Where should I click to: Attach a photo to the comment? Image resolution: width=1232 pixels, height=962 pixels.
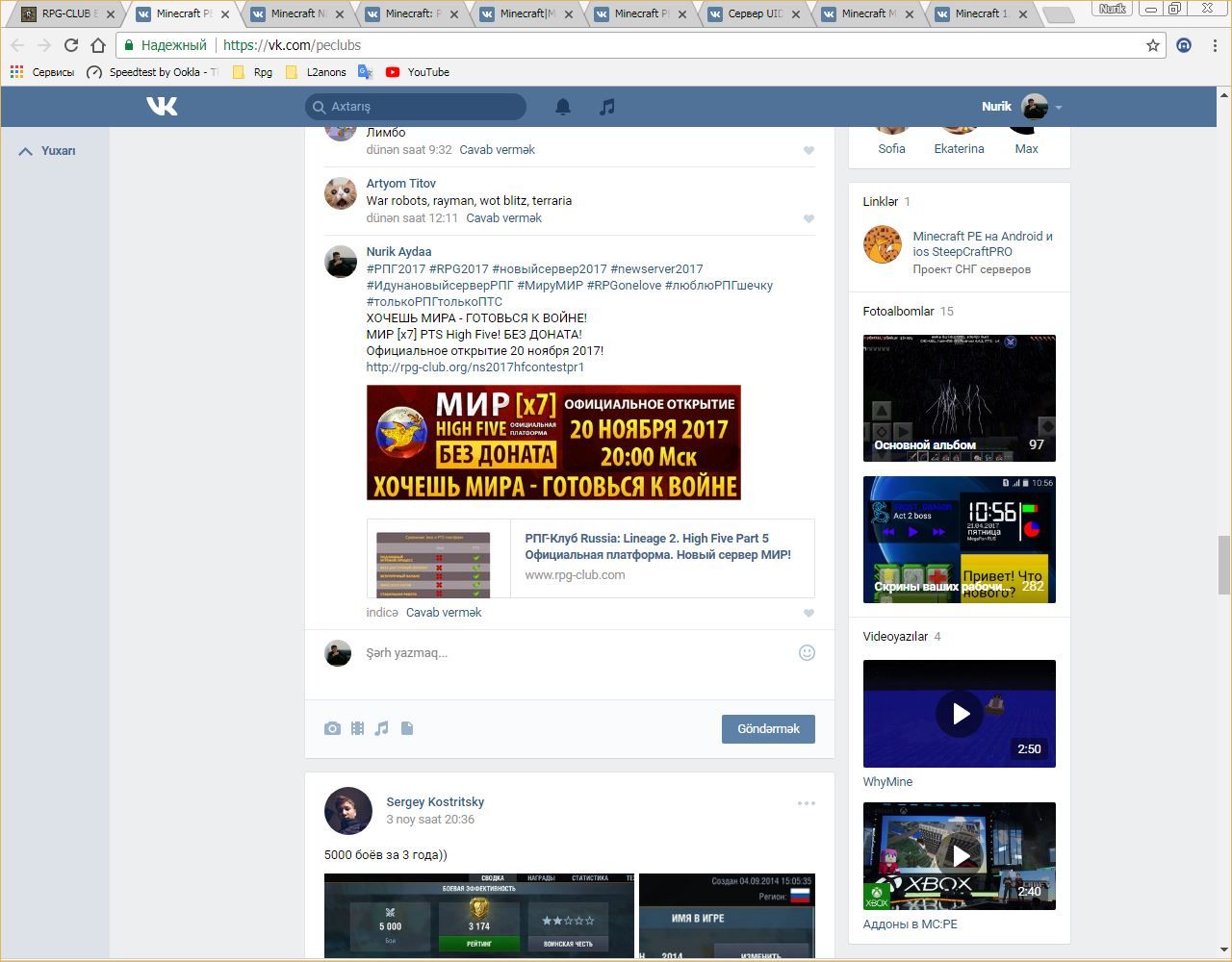click(x=332, y=728)
